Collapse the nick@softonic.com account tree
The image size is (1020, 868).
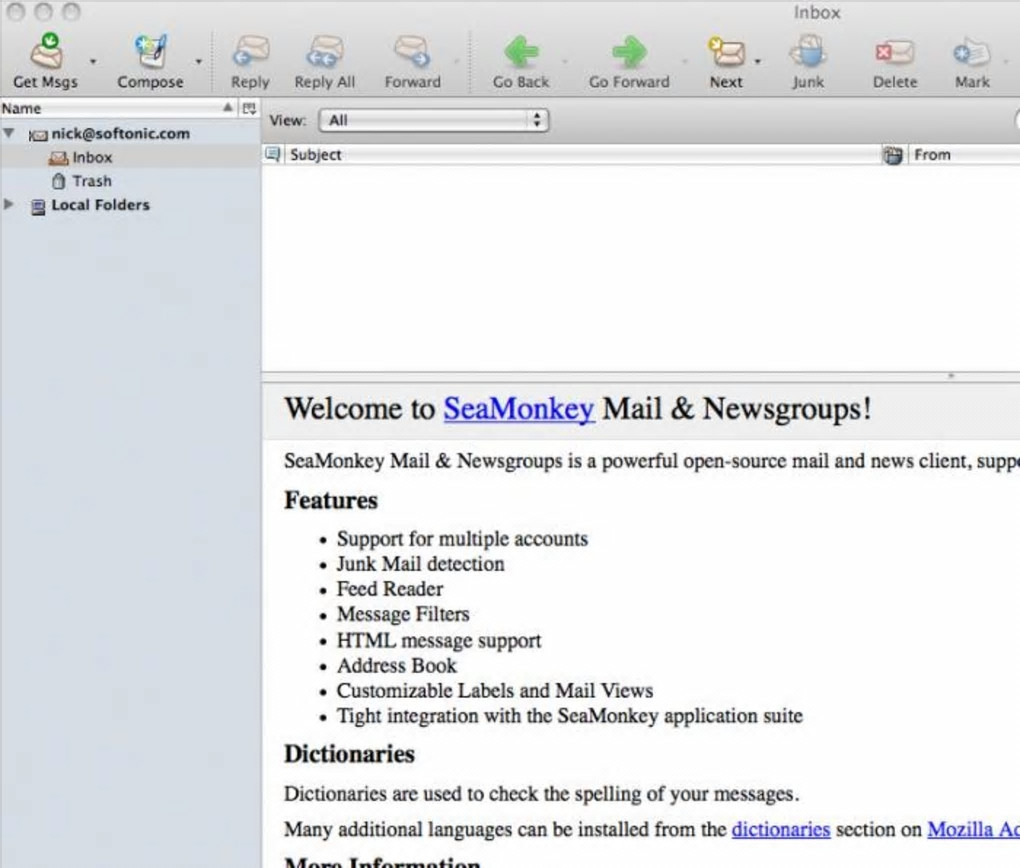click(x=8, y=133)
